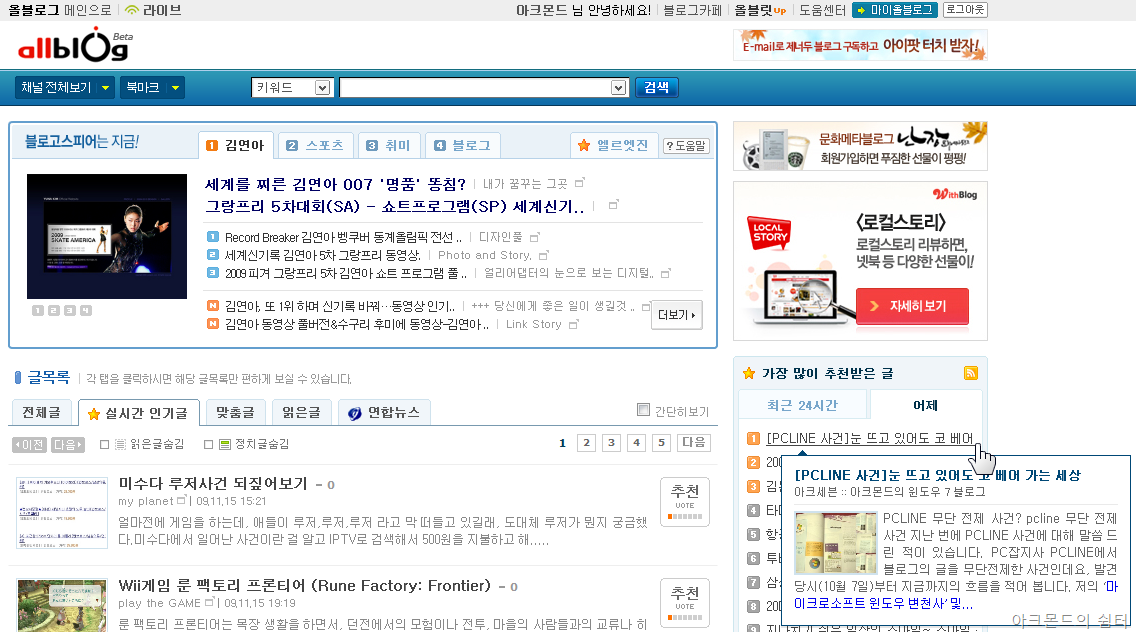This screenshot has width=1136, height=632.
Task: Click the allblog Beta logo
Action: tap(76, 47)
